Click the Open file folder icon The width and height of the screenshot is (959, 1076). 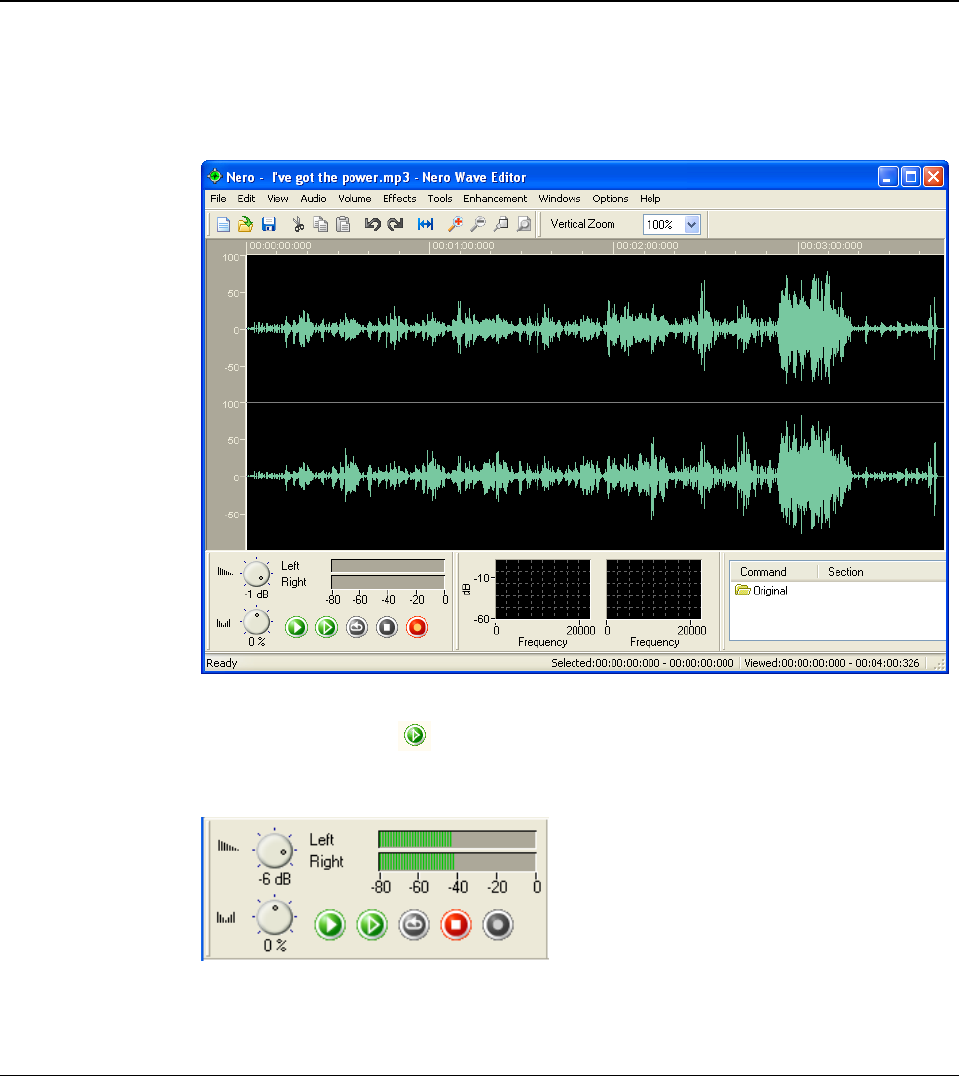click(x=245, y=224)
